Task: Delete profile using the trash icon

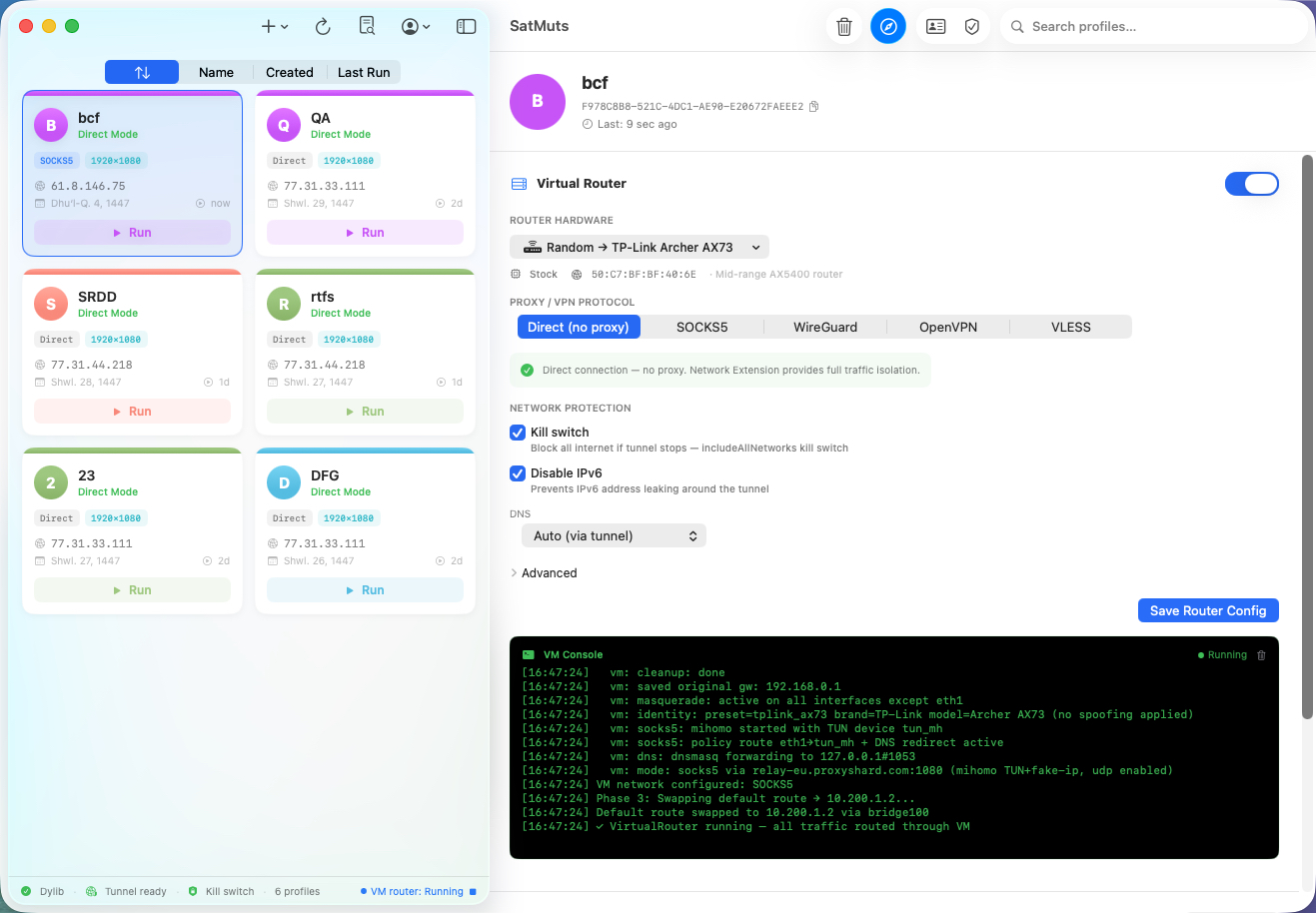Action: (x=844, y=26)
